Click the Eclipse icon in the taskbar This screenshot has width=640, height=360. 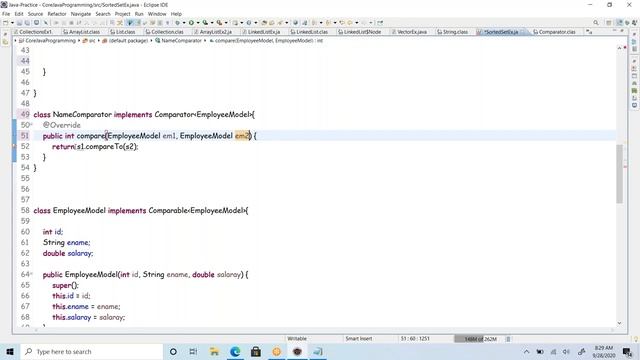(297, 351)
